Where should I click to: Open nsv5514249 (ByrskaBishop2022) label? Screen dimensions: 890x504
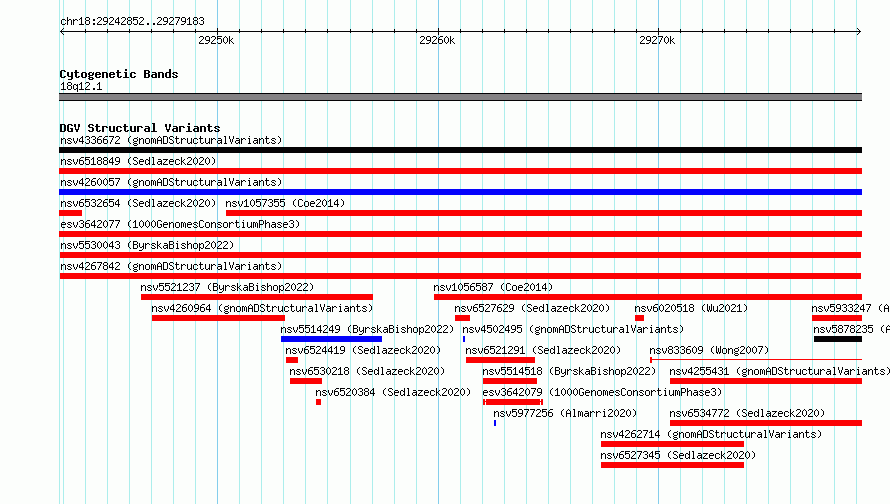pos(367,329)
